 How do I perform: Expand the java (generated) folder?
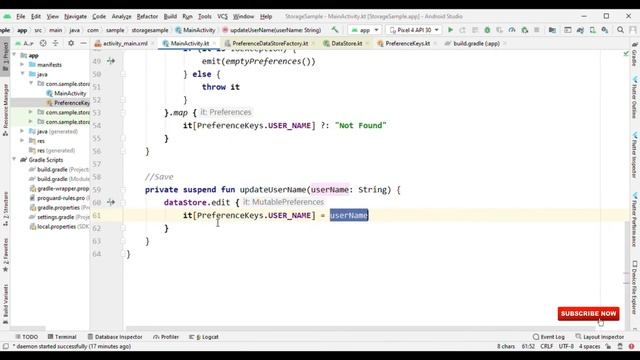click(x=22, y=131)
